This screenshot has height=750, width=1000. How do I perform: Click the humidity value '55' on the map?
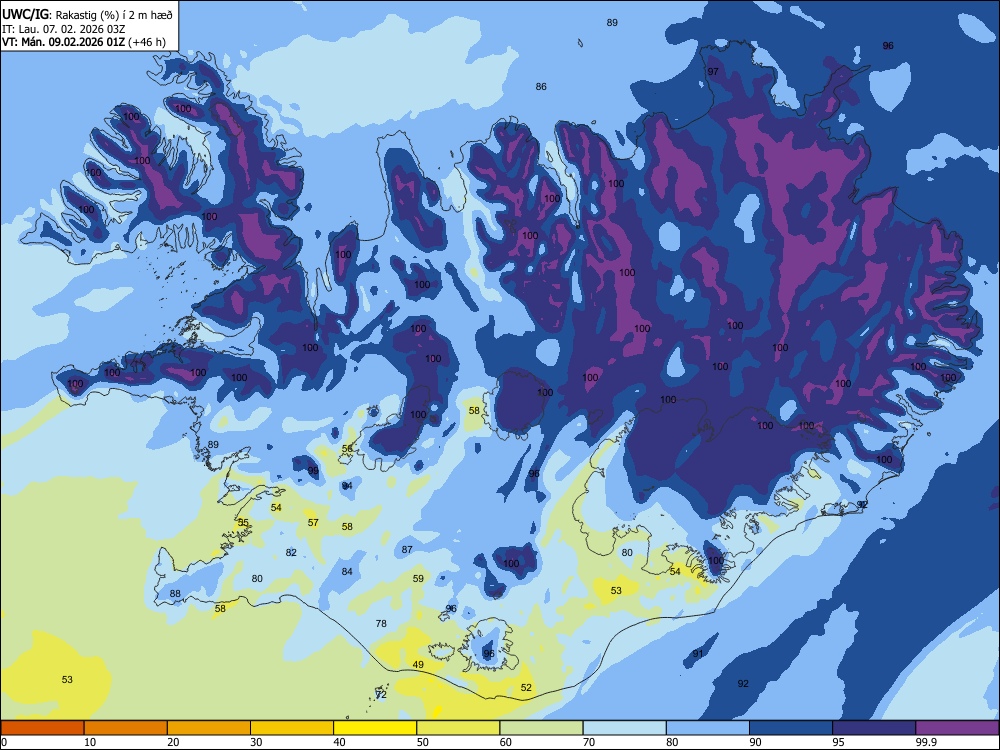[x=244, y=522]
